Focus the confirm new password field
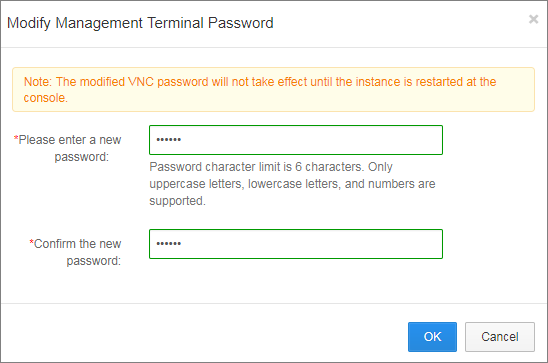The width and height of the screenshot is (548, 363). 296,244
